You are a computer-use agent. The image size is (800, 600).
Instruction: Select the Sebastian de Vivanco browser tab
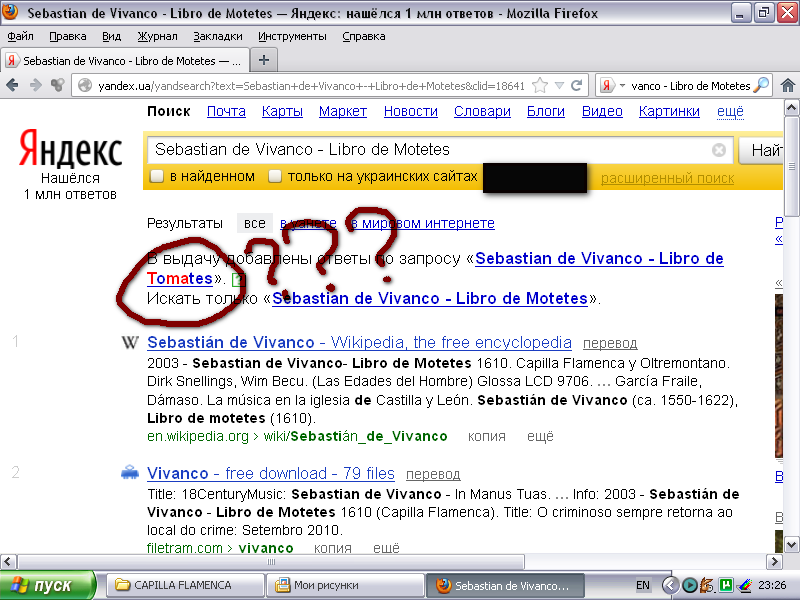click(125, 61)
